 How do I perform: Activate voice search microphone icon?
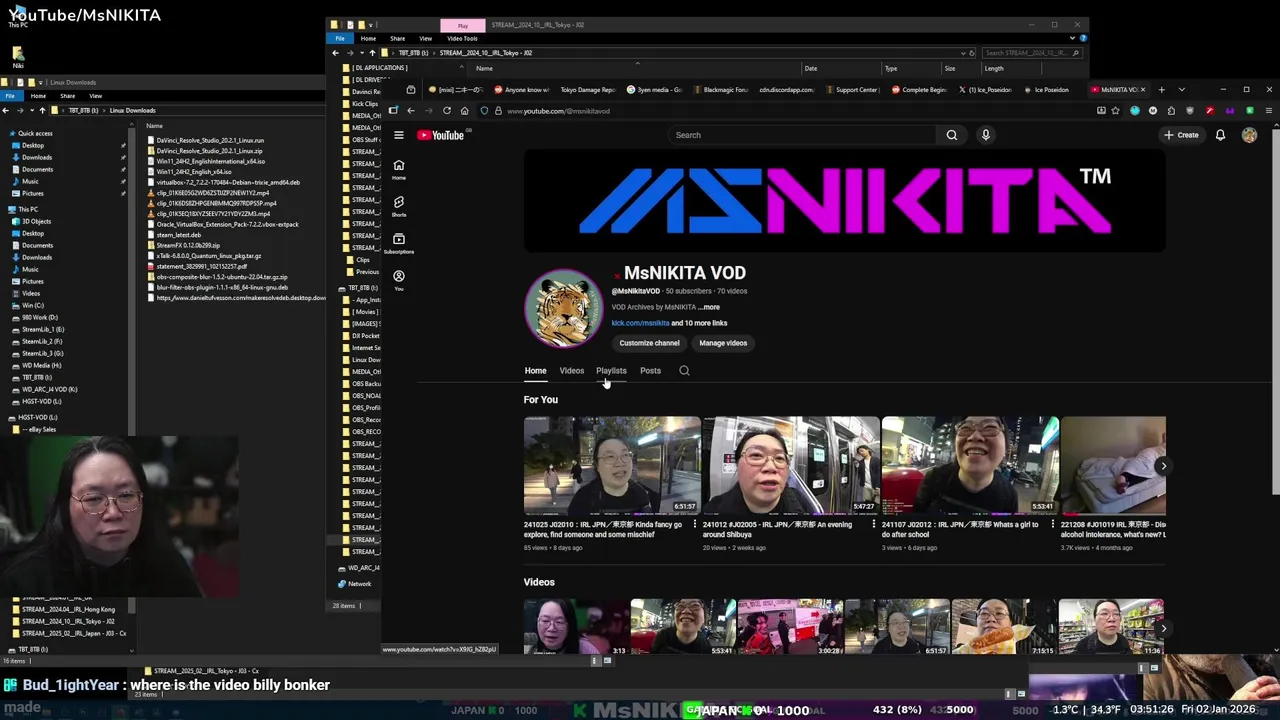coord(985,135)
